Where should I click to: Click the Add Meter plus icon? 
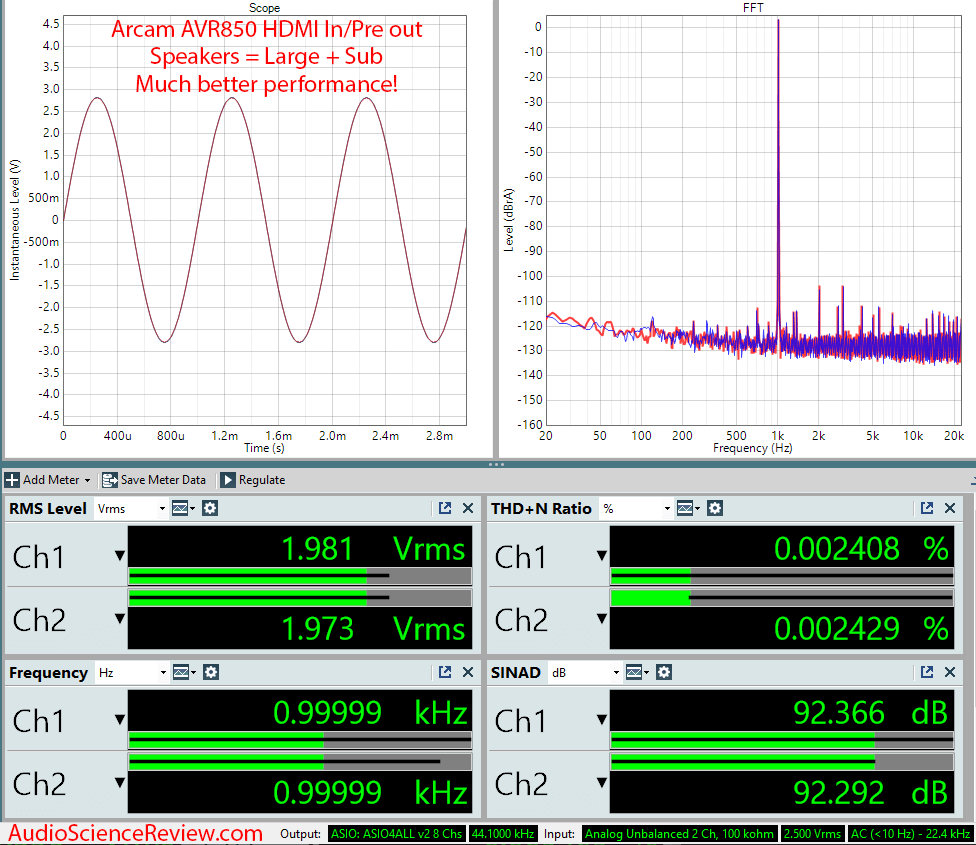coord(12,480)
